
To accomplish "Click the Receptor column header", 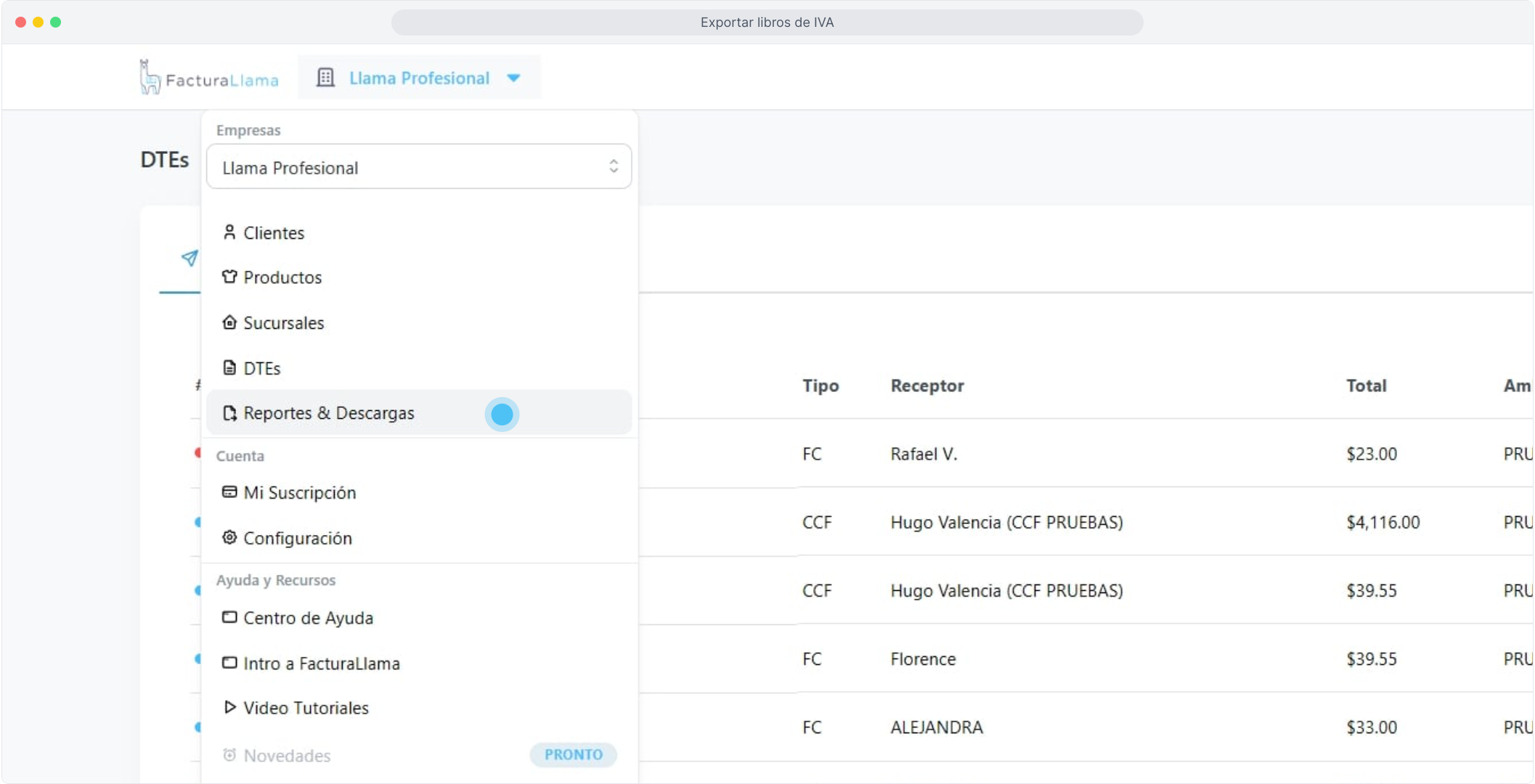I will click(x=927, y=385).
